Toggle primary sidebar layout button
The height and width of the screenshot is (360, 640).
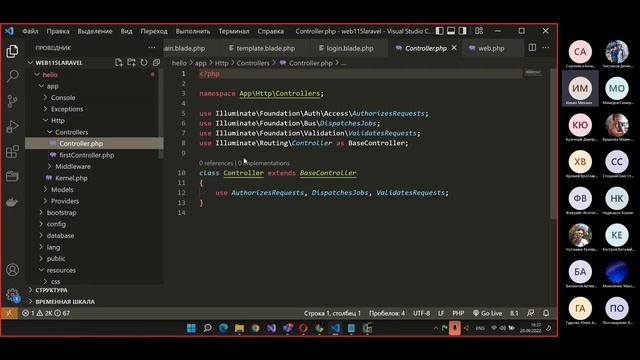tap(440, 31)
